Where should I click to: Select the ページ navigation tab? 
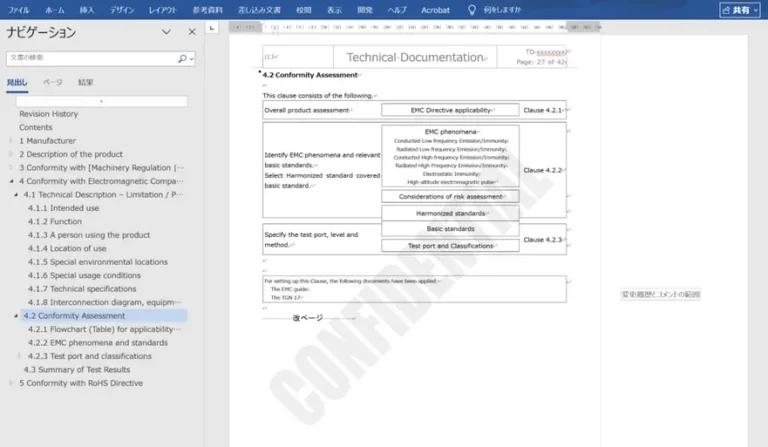tap(52, 82)
